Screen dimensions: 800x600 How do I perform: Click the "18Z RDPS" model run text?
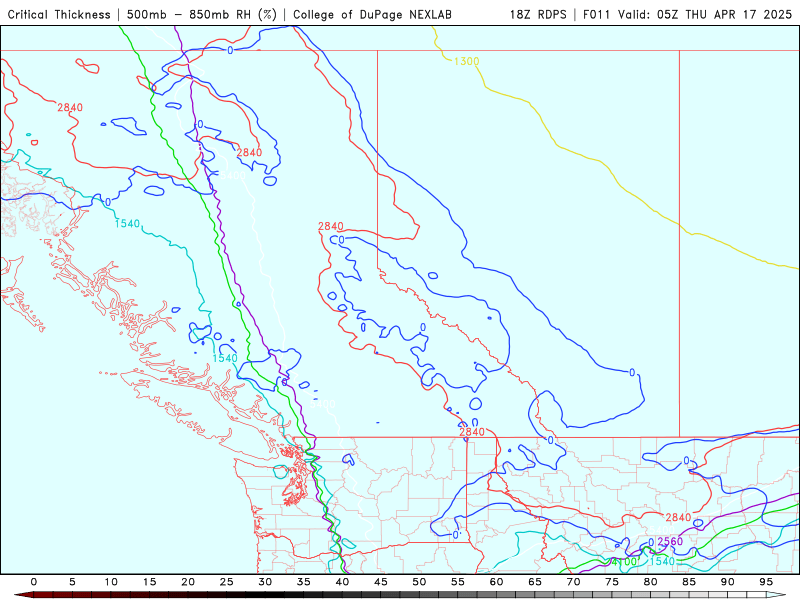(x=538, y=15)
